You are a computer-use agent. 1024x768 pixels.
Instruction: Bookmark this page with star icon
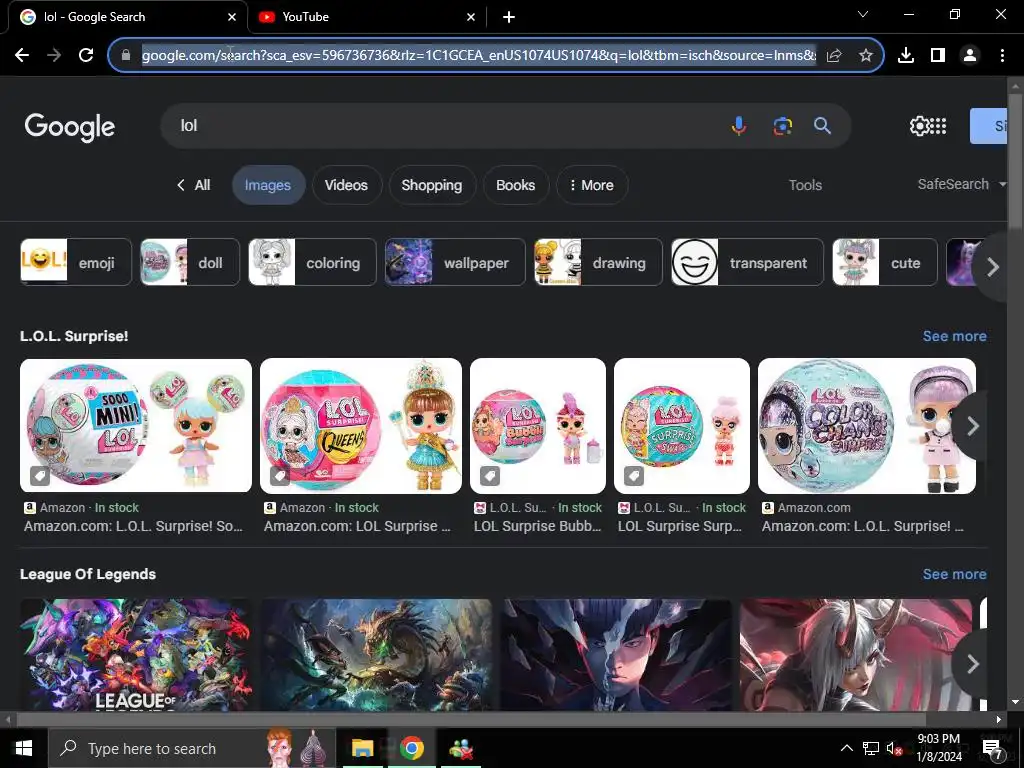[x=865, y=56]
